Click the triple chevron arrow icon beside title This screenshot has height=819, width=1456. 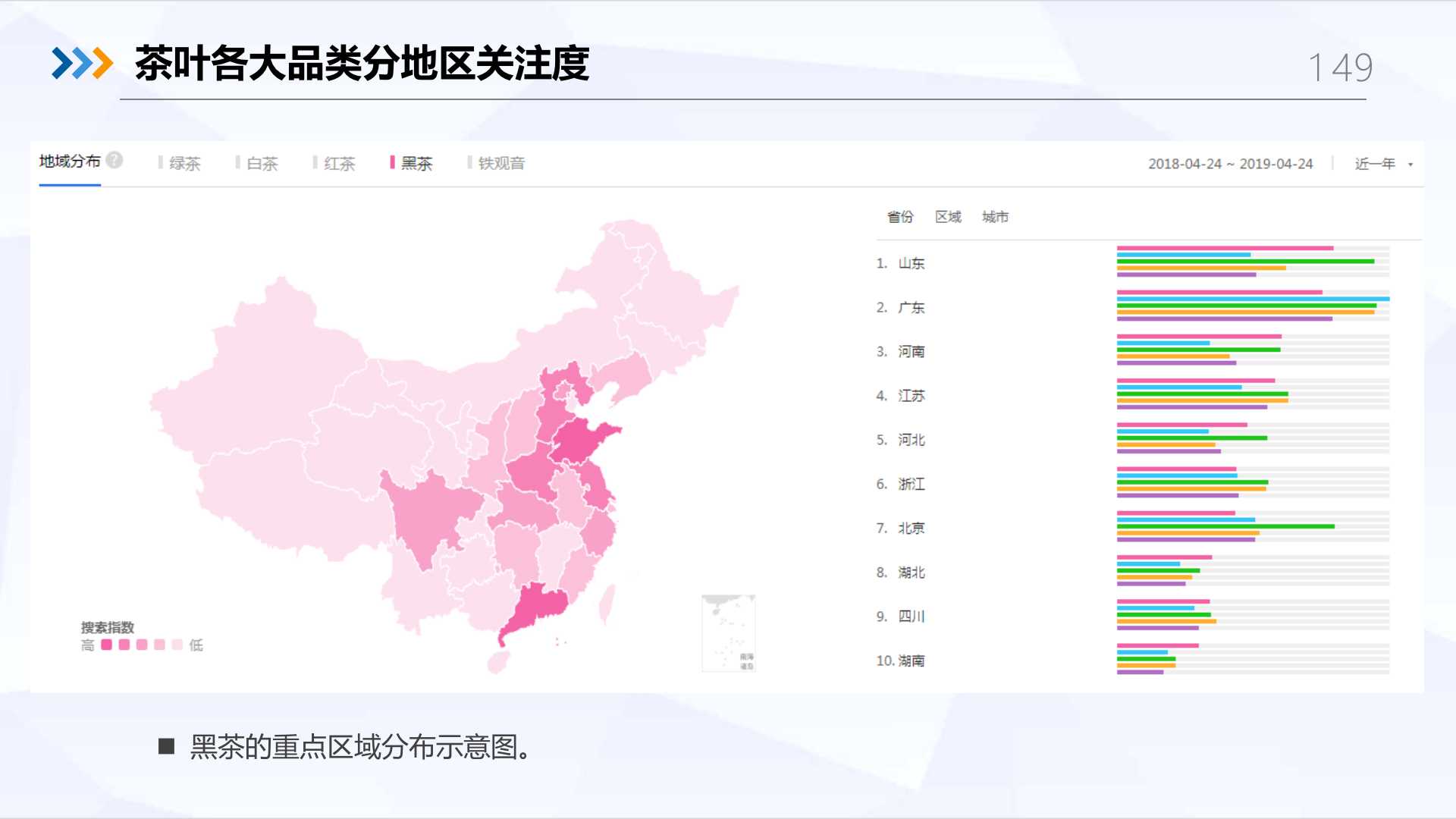[82, 63]
